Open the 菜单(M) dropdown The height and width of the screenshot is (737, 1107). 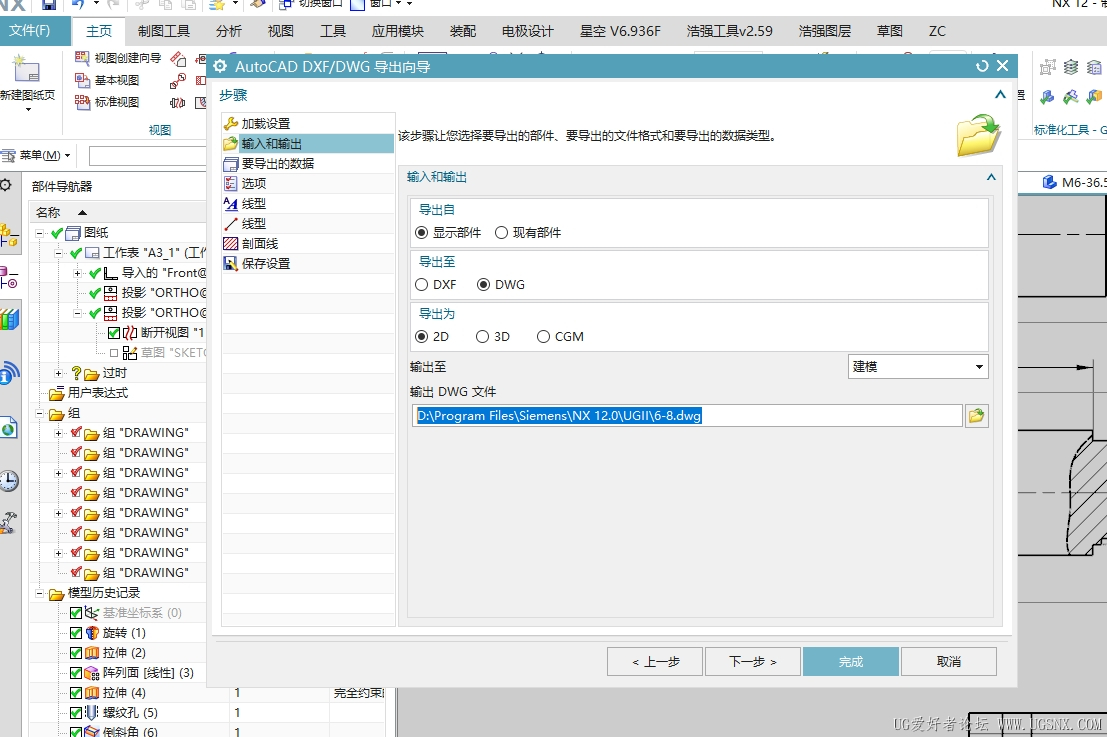click(37, 155)
